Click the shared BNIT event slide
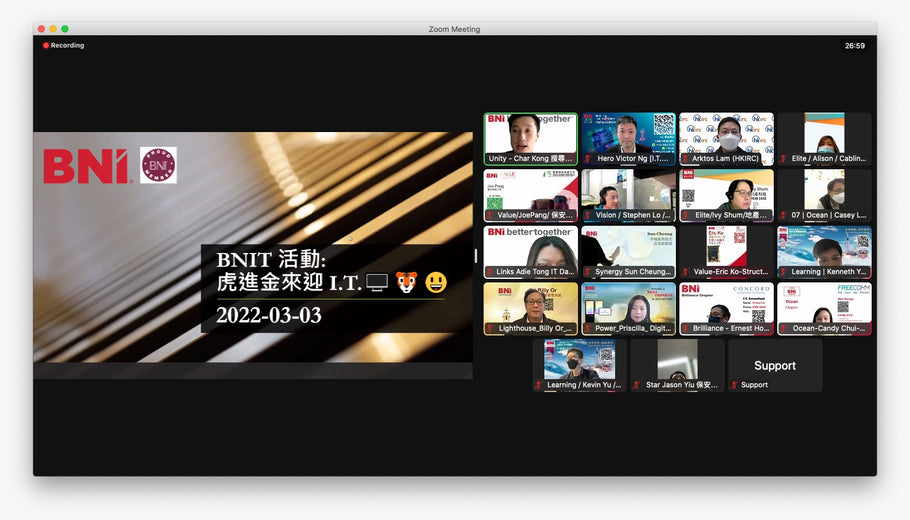 [252, 255]
